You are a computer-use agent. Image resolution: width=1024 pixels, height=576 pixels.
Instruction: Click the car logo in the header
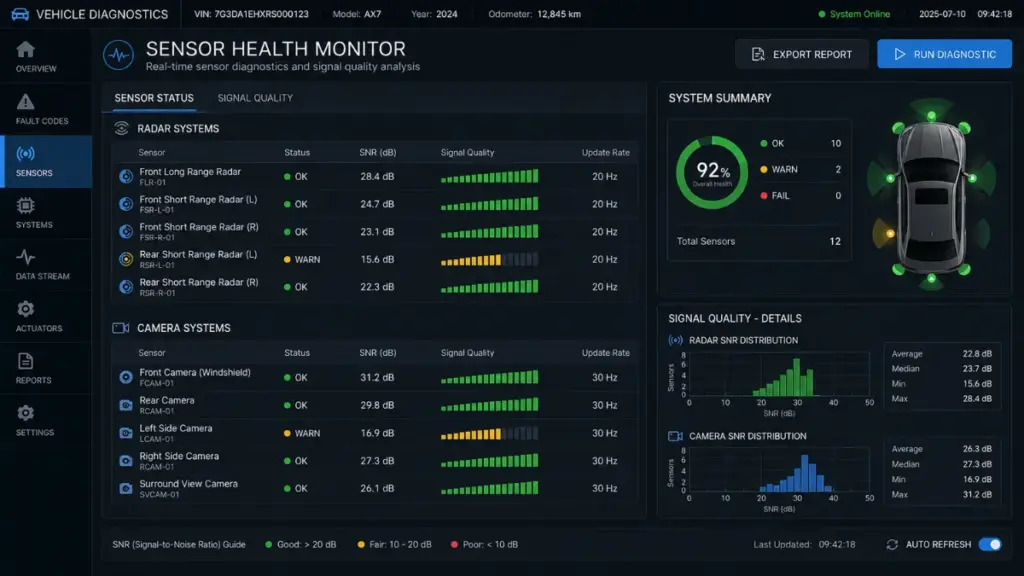coord(20,14)
